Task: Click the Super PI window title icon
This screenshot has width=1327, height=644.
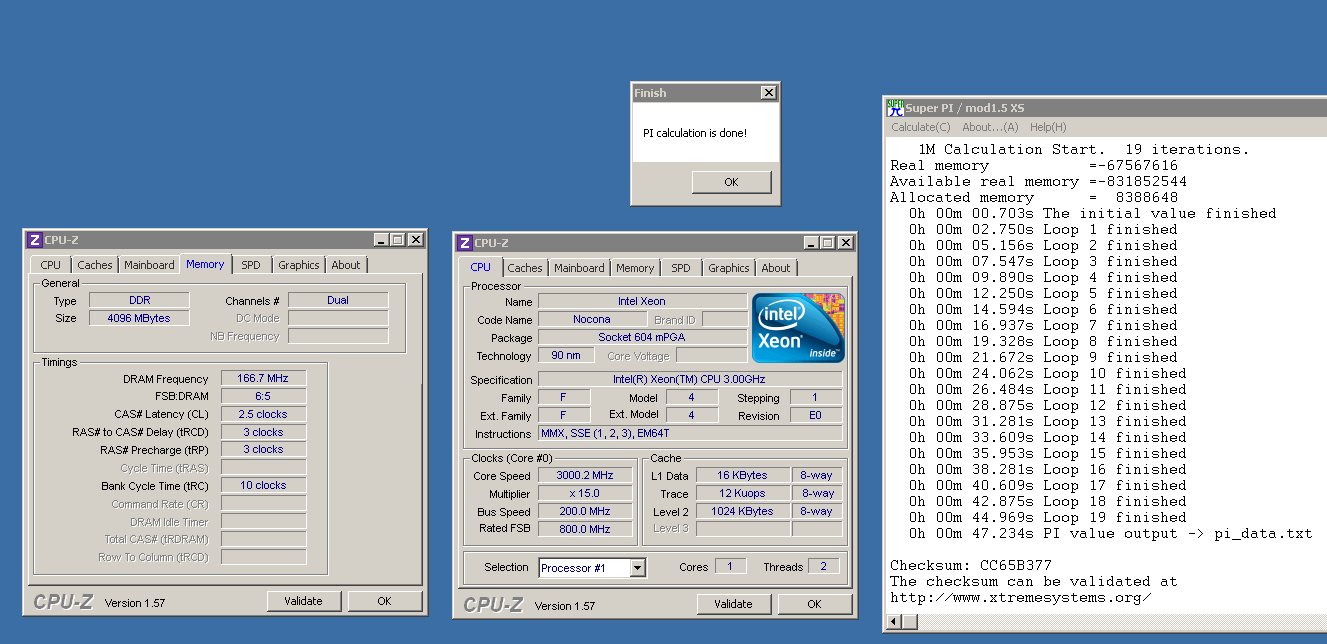Action: 895,108
